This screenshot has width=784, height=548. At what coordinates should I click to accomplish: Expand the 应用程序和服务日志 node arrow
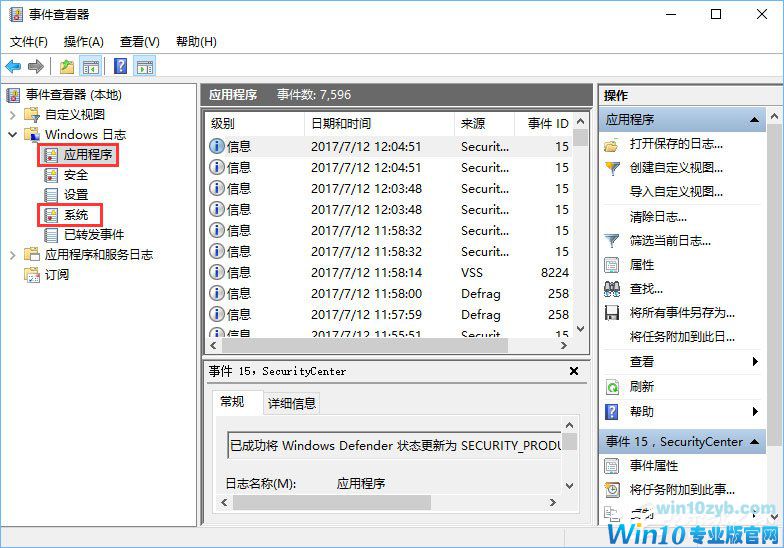point(13,254)
